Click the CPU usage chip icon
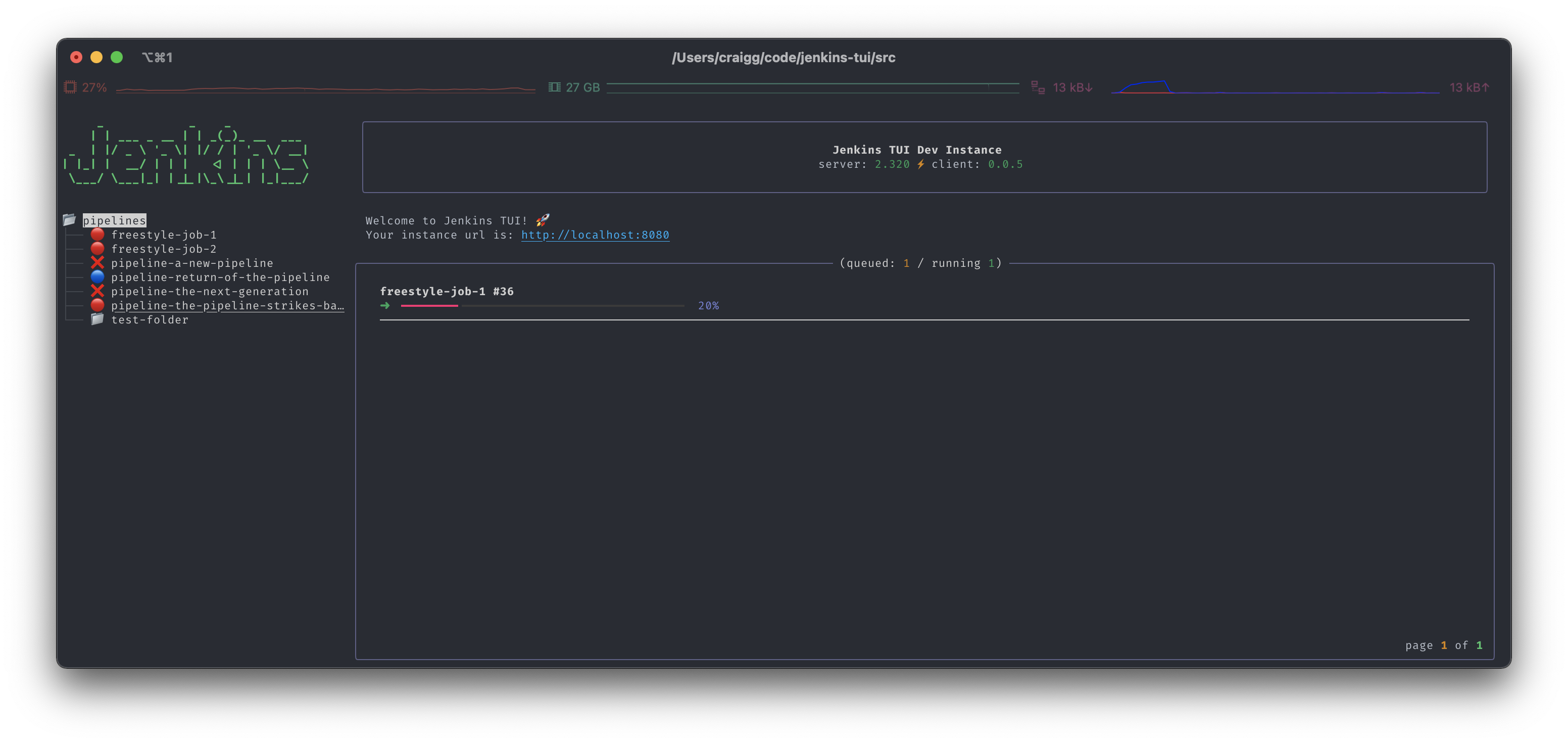The image size is (1568, 743). pyautogui.click(x=70, y=87)
